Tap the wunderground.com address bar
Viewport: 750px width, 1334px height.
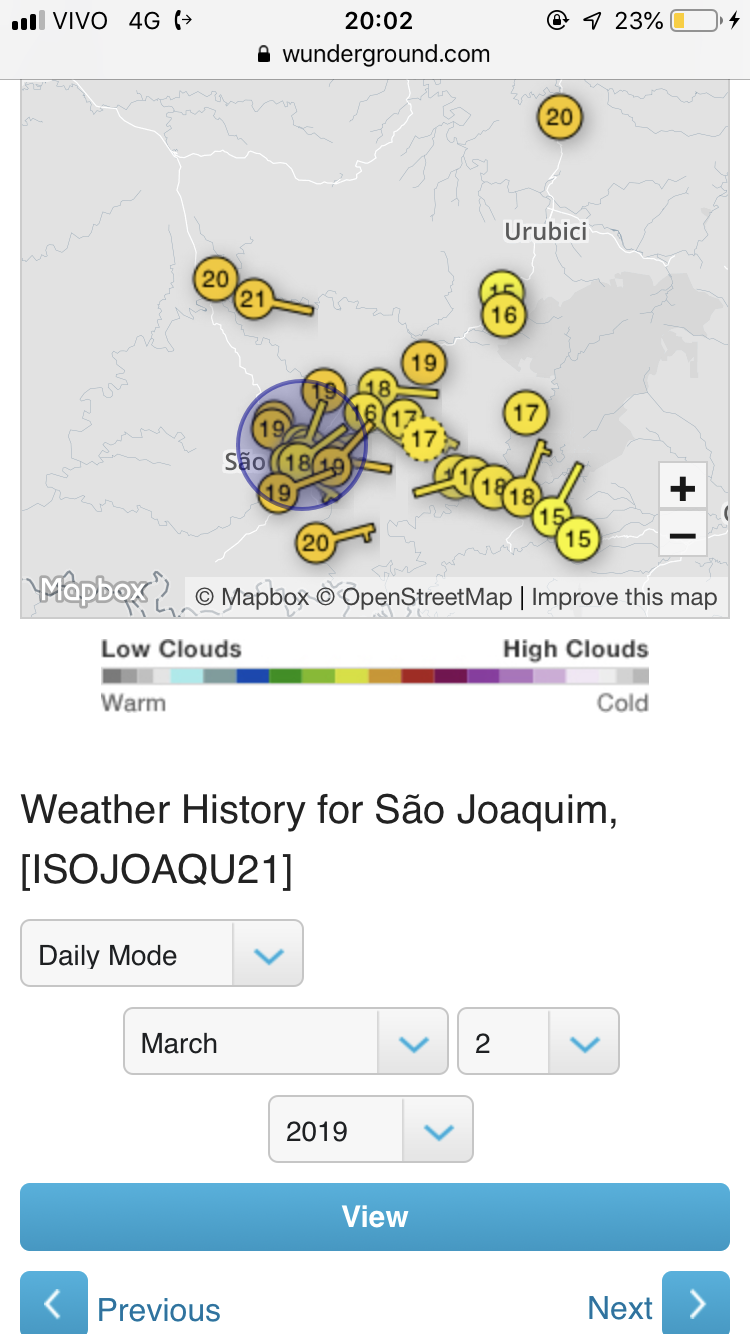coord(375,54)
